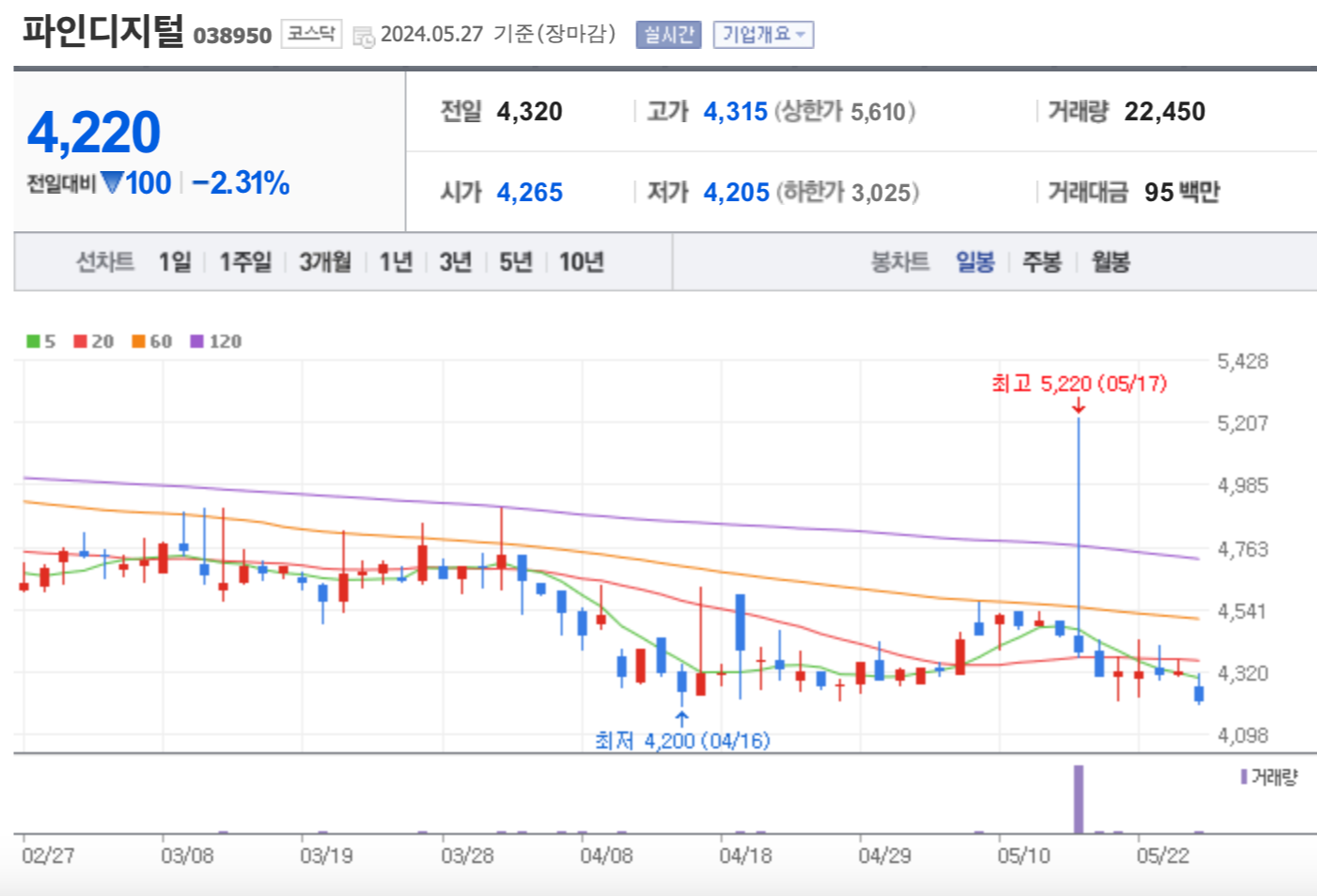The height and width of the screenshot is (896, 1317).
Task: Click the 04/29 date axis label
Action: (885, 856)
